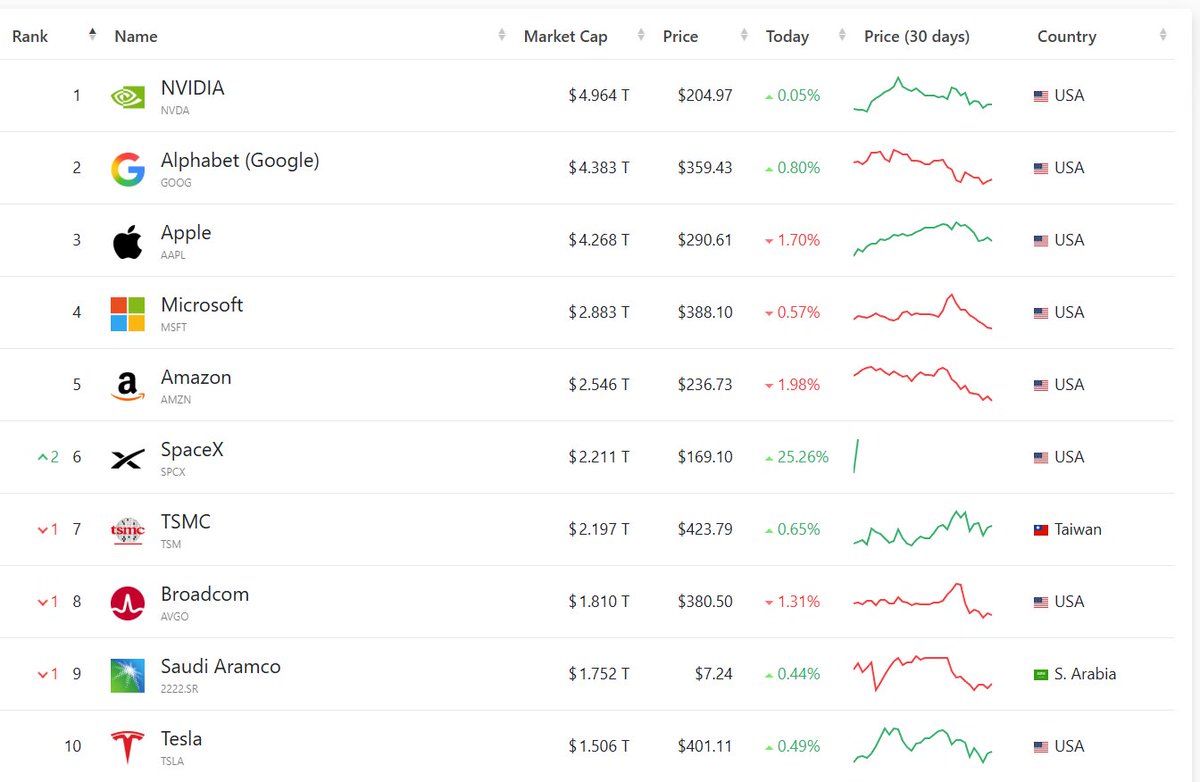Click the 25.26% daily change value
Image resolution: width=1200 pixels, height=782 pixels.
tap(803, 457)
